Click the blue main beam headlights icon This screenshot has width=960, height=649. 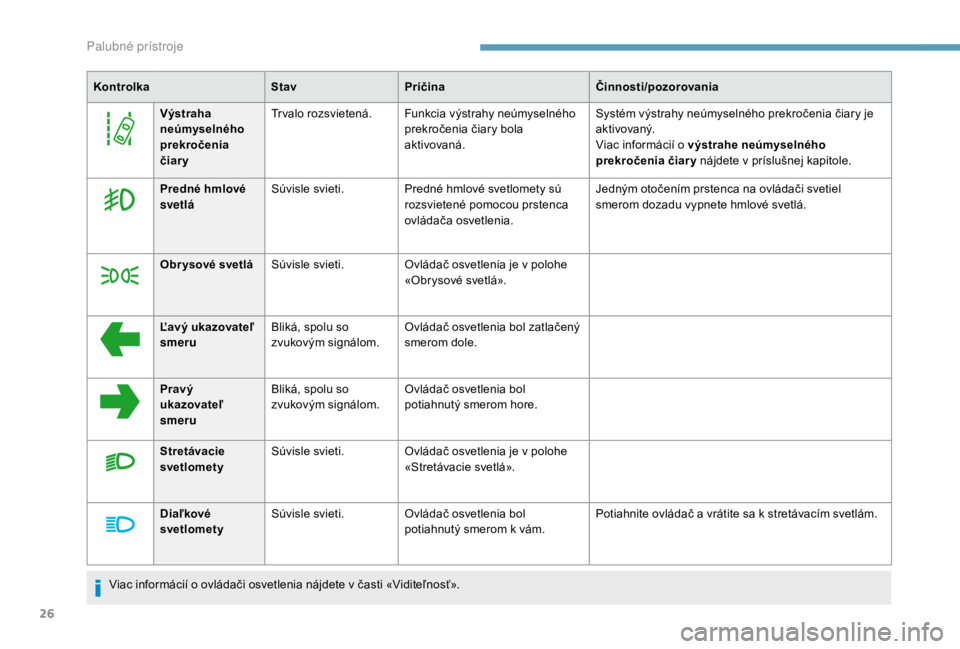click(120, 525)
